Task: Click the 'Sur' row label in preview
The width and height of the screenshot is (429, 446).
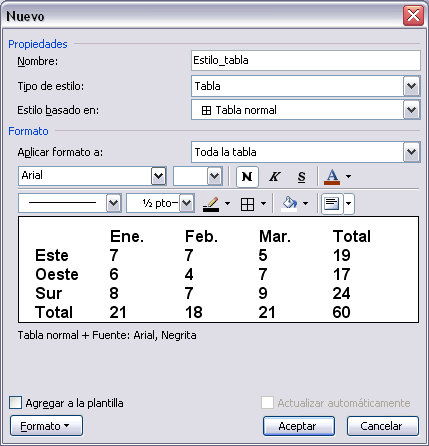Action: [x=49, y=293]
